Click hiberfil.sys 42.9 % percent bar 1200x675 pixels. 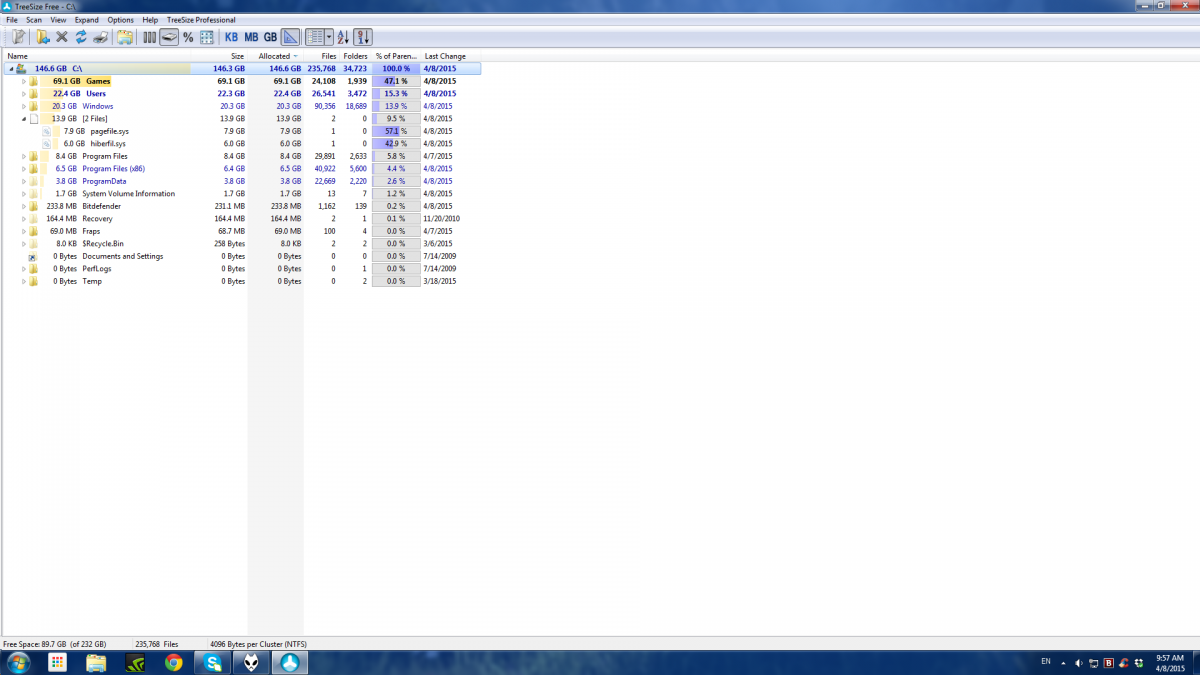pyautogui.click(x=396, y=144)
